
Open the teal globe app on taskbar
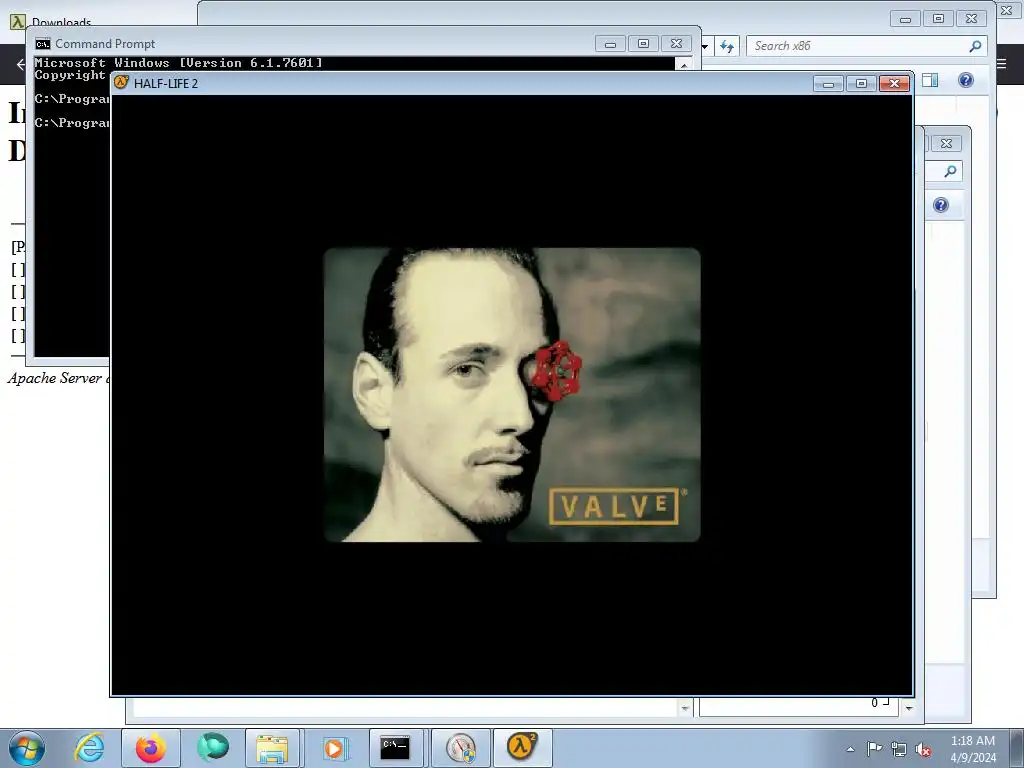(x=213, y=748)
